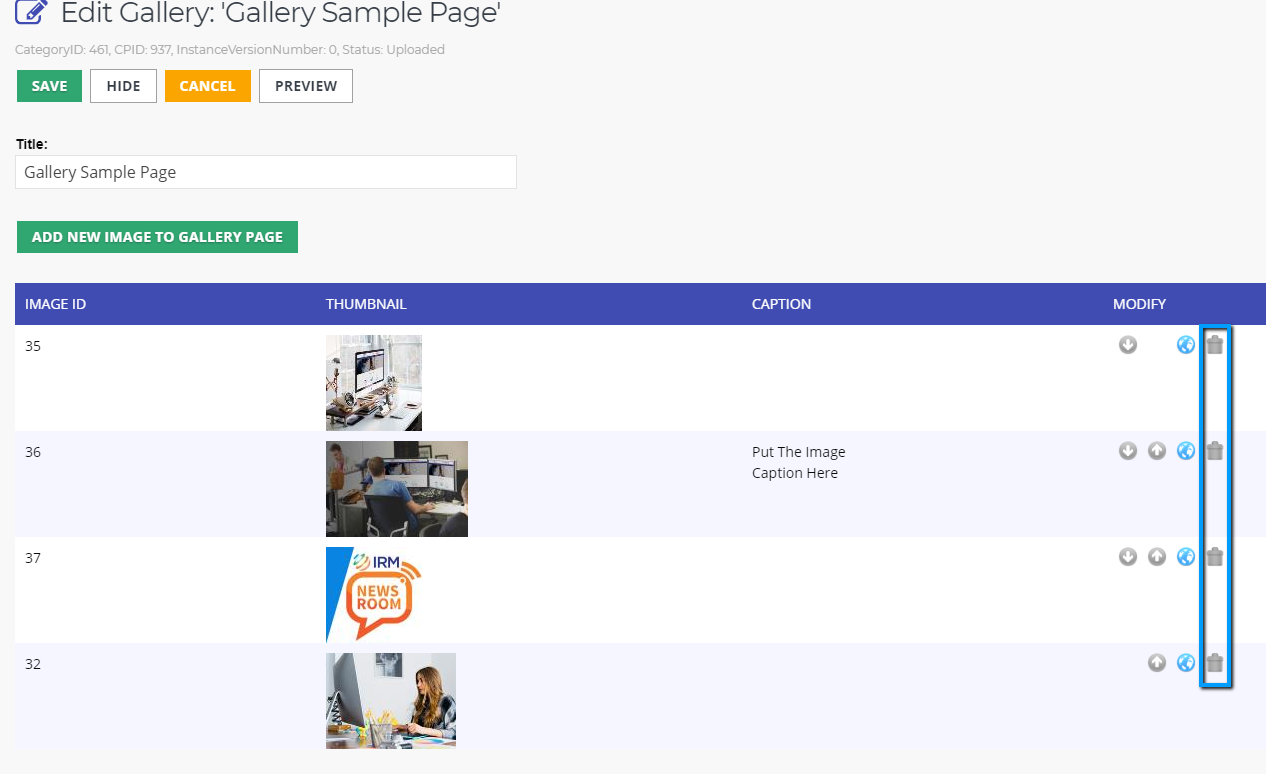
Task: Click Add New Image To Gallery Page
Action: (157, 237)
